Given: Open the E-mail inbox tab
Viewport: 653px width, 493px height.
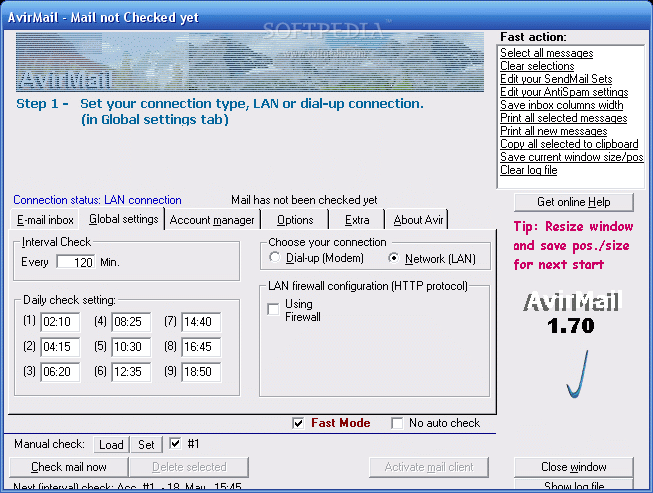Looking at the screenshot, I should [45, 220].
